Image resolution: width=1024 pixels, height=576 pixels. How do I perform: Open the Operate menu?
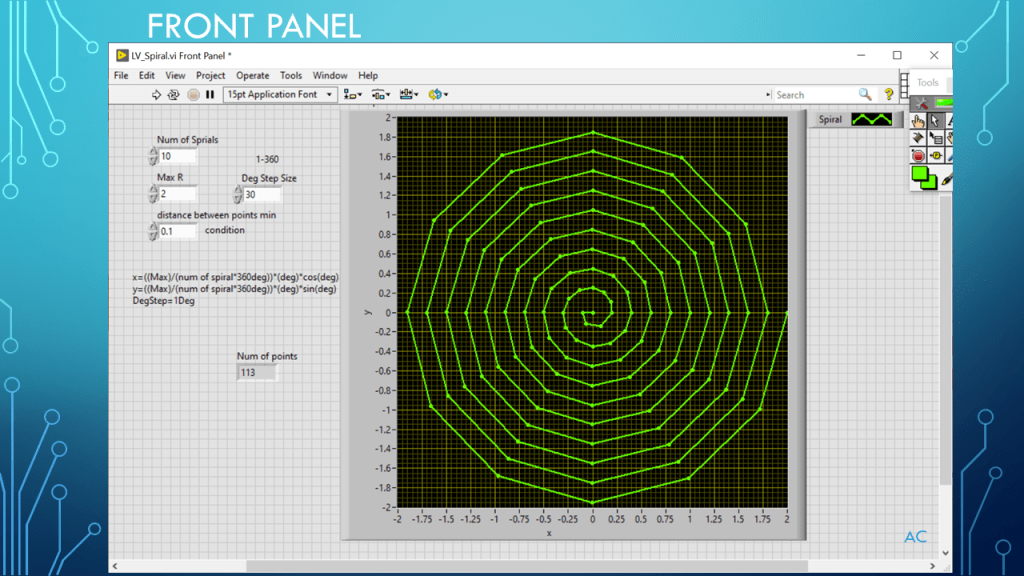[x=252, y=75]
